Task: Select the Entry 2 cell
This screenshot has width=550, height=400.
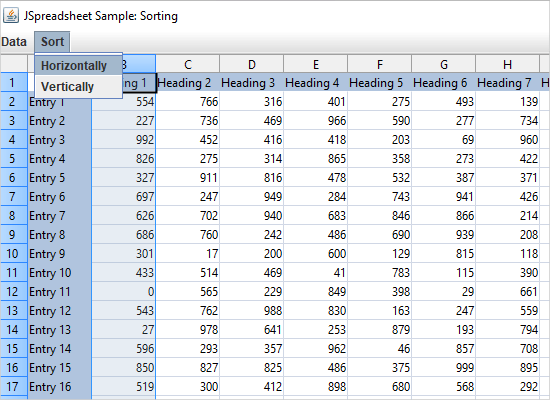Action: 60,121
